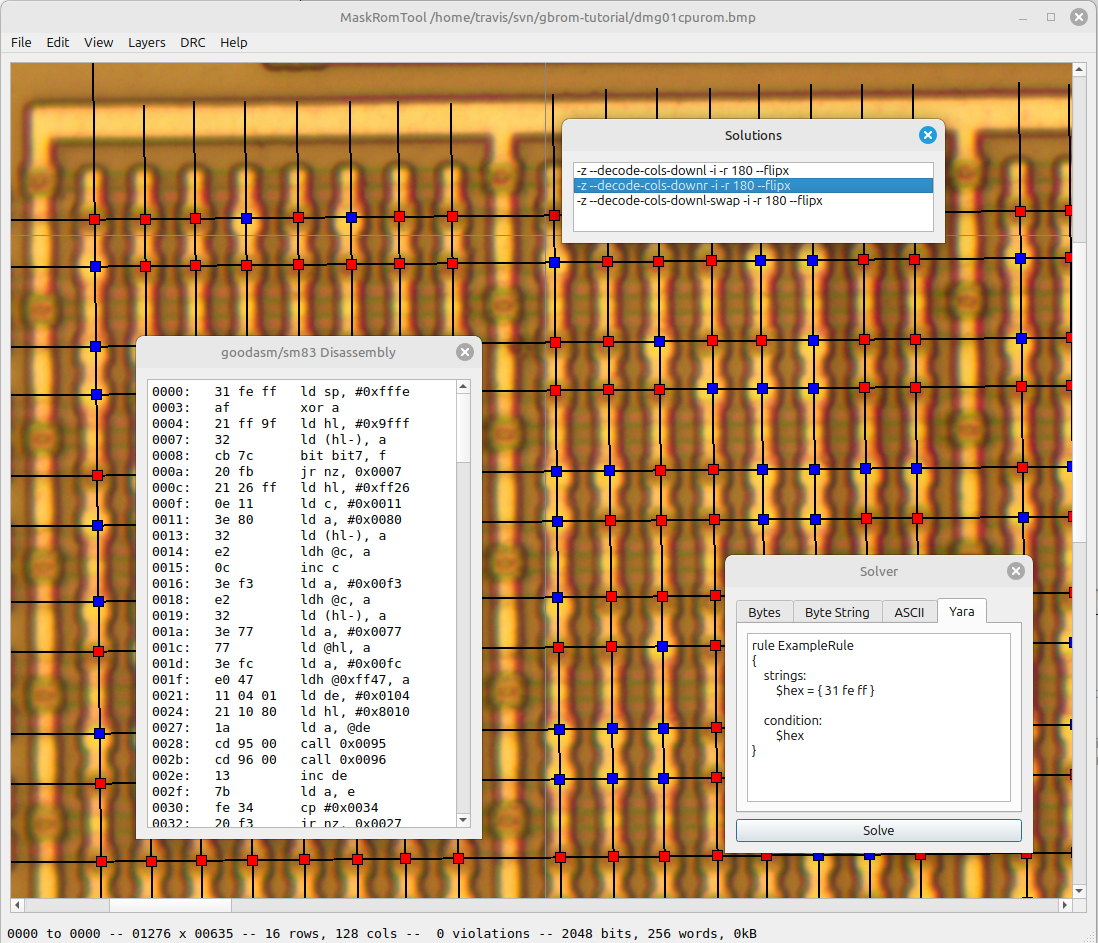Close the Solver dialog
Viewport: 1098px width, 943px height.
(x=1015, y=571)
